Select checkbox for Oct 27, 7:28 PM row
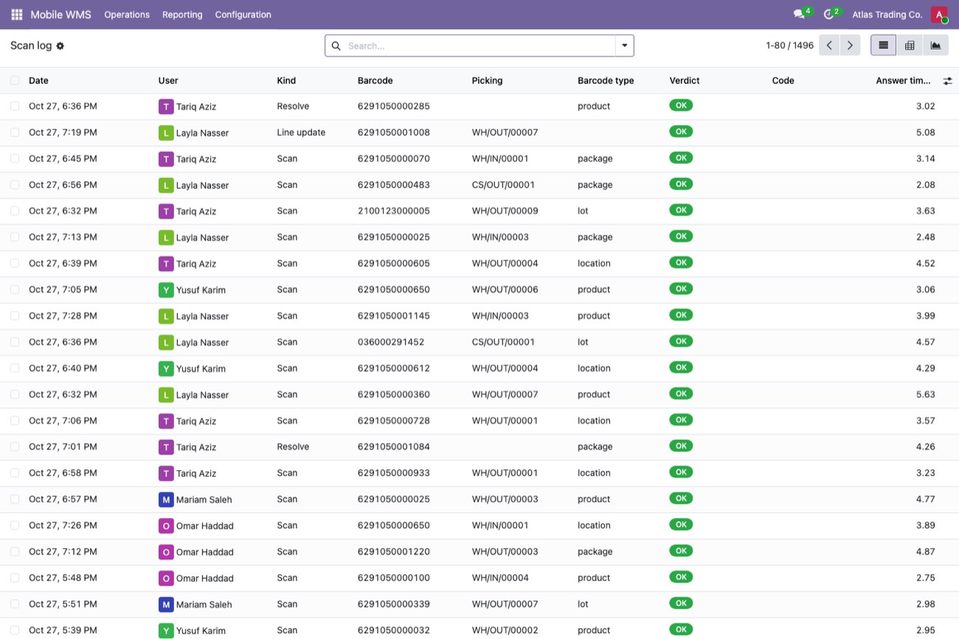This screenshot has width=959, height=639. tap(15, 316)
